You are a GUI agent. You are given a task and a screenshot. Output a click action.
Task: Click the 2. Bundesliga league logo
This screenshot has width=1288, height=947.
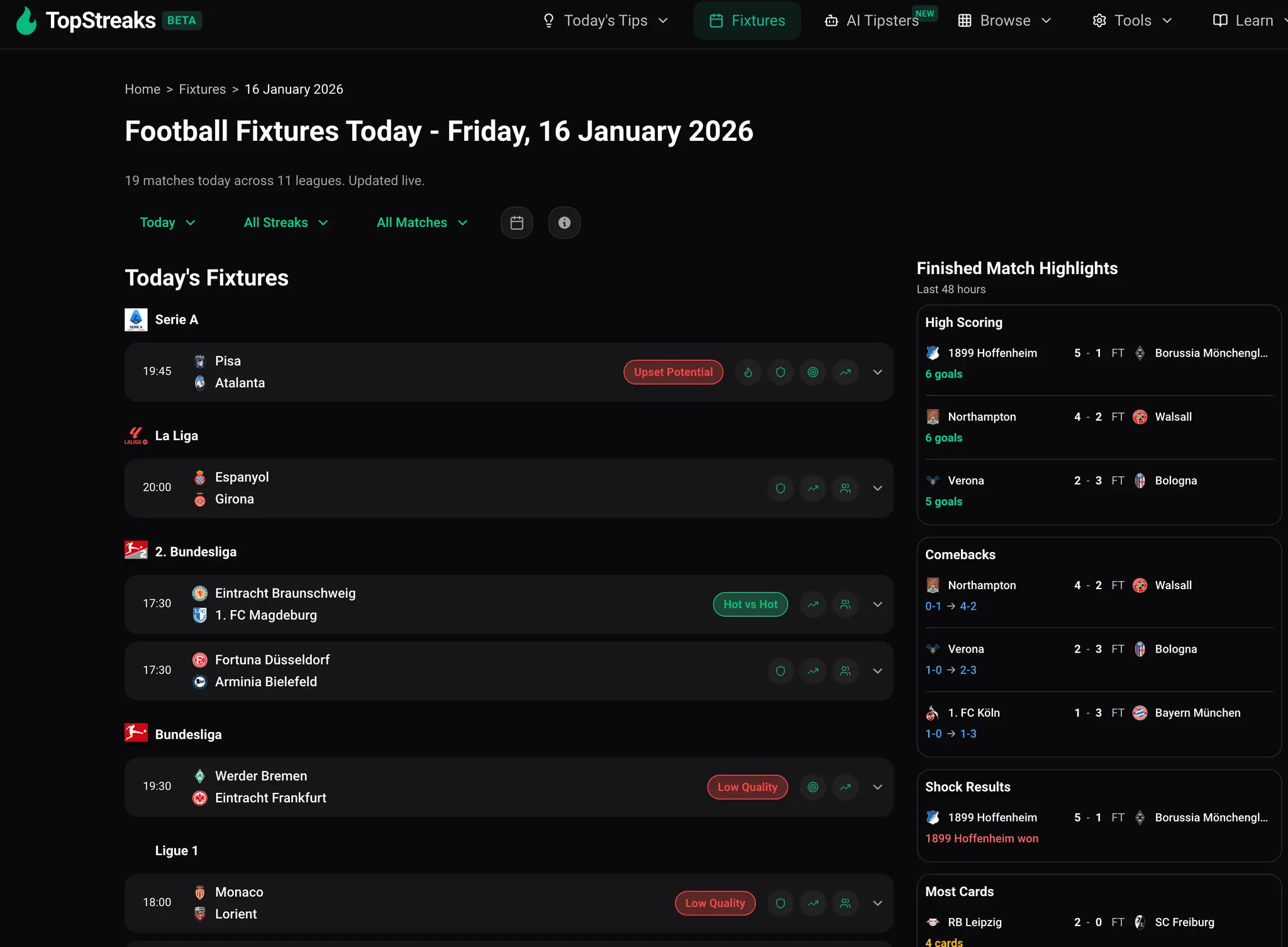(x=136, y=551)
